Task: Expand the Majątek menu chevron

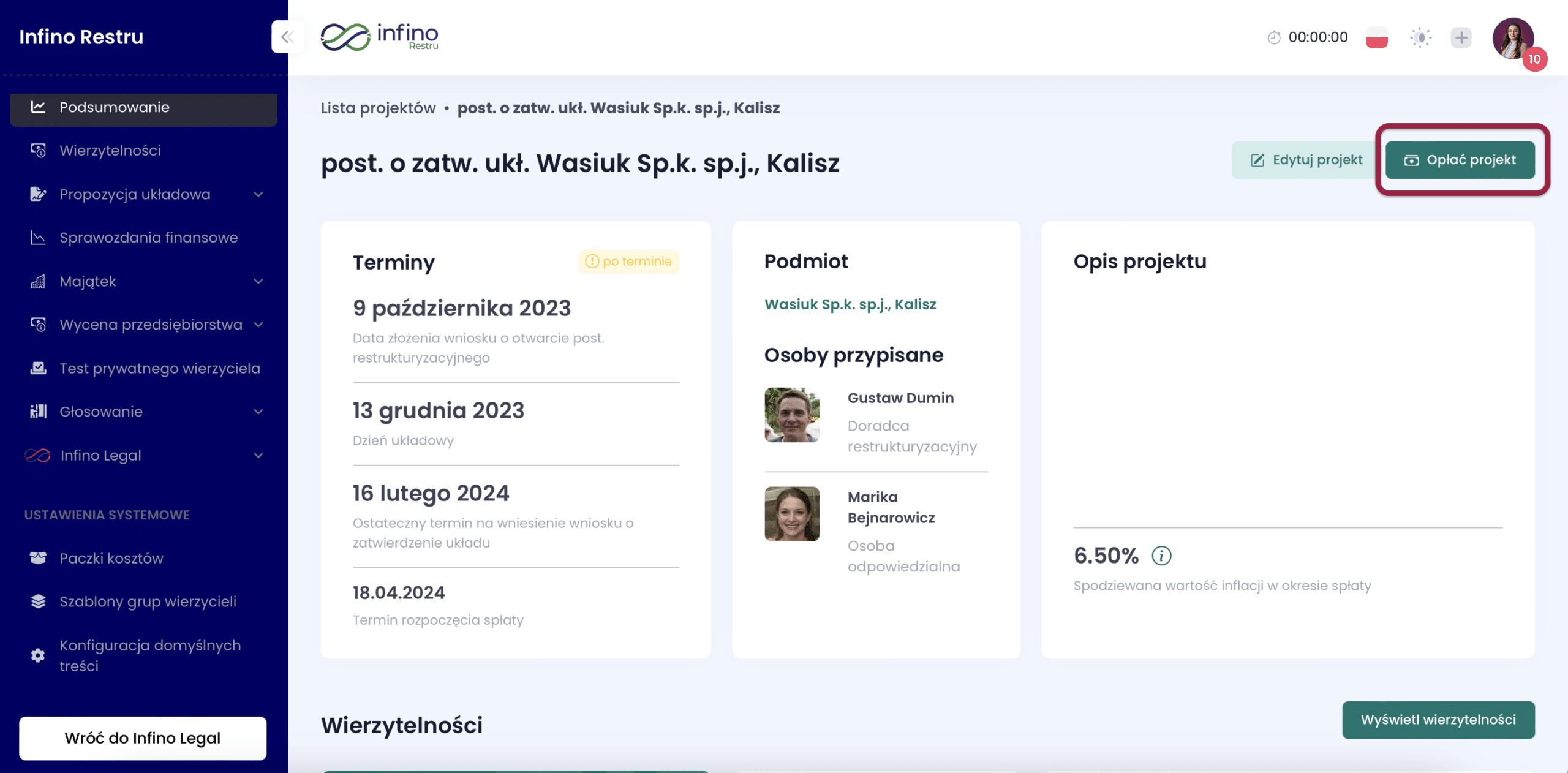Action: tap(258, 281)
